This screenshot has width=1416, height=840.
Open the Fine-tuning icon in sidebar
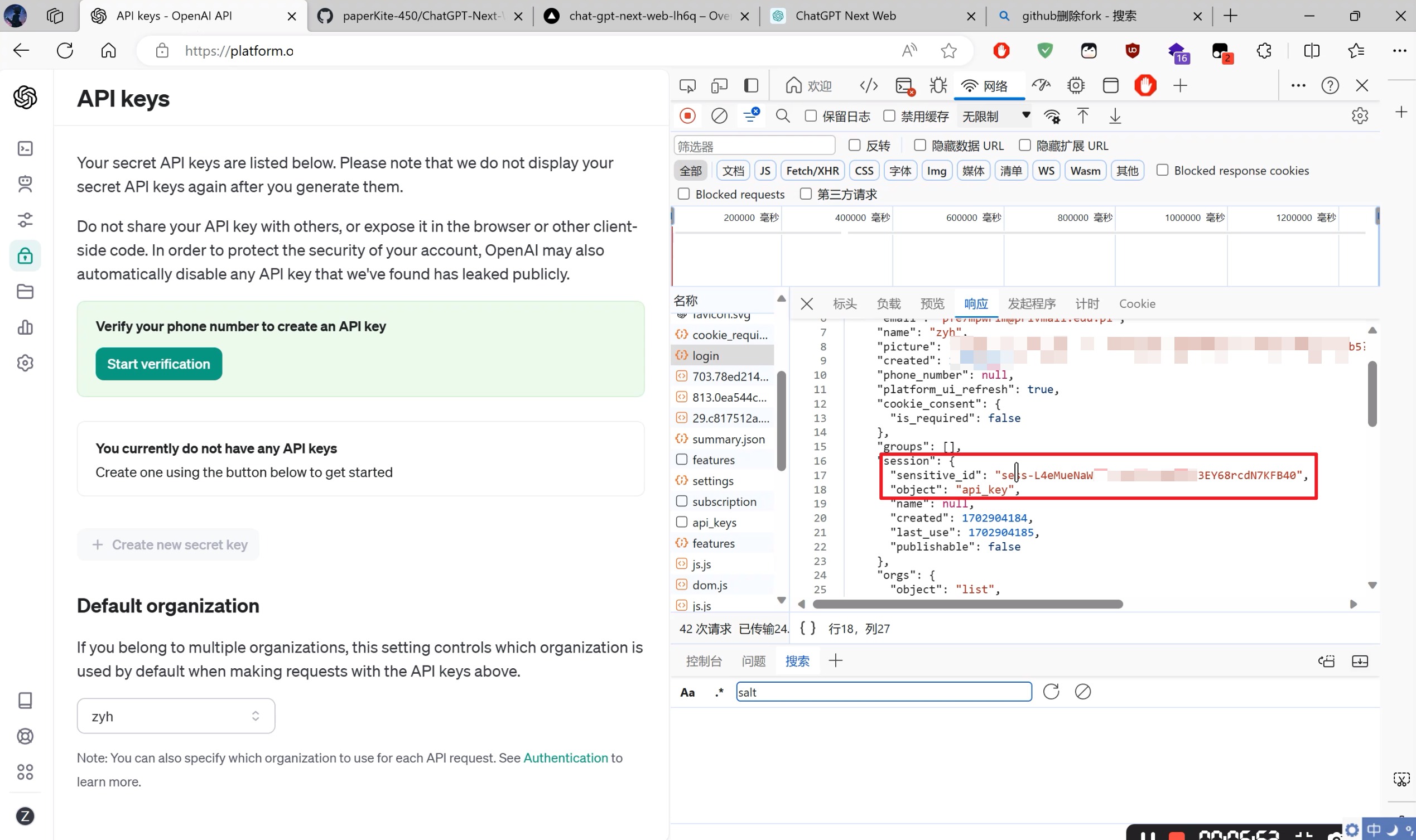tap(25, 220)
